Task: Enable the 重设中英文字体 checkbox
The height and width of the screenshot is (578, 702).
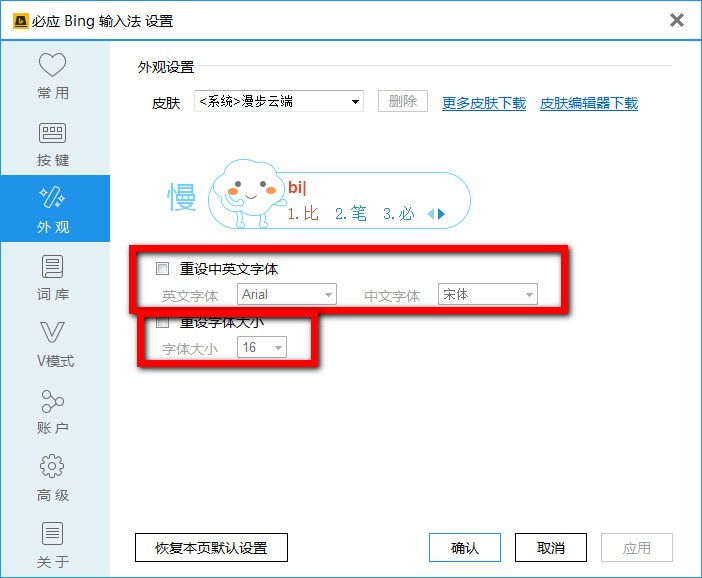Action: [162, 269]
